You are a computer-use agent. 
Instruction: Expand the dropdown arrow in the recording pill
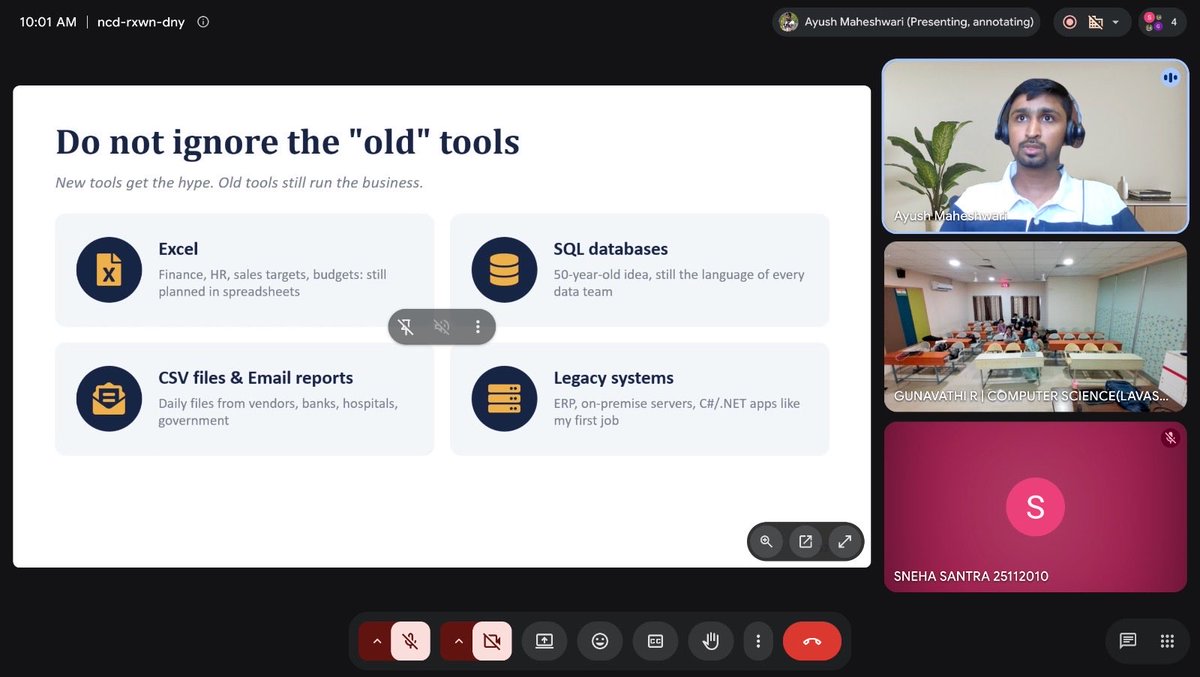pos(1116,22)
